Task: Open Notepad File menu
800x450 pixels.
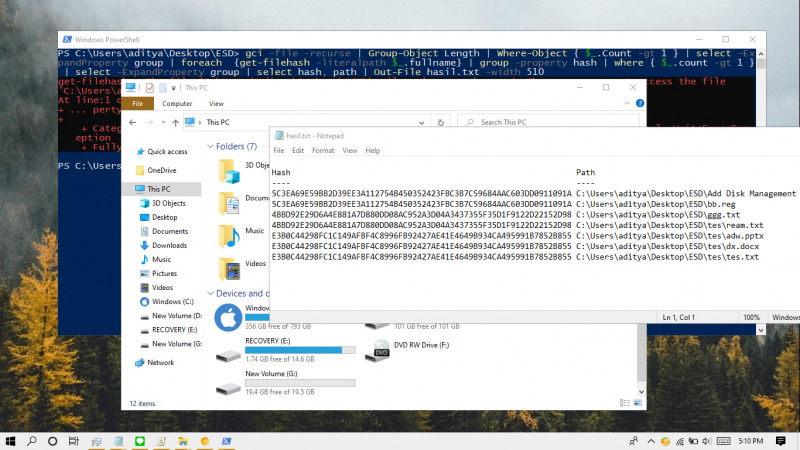Action: 279,151
